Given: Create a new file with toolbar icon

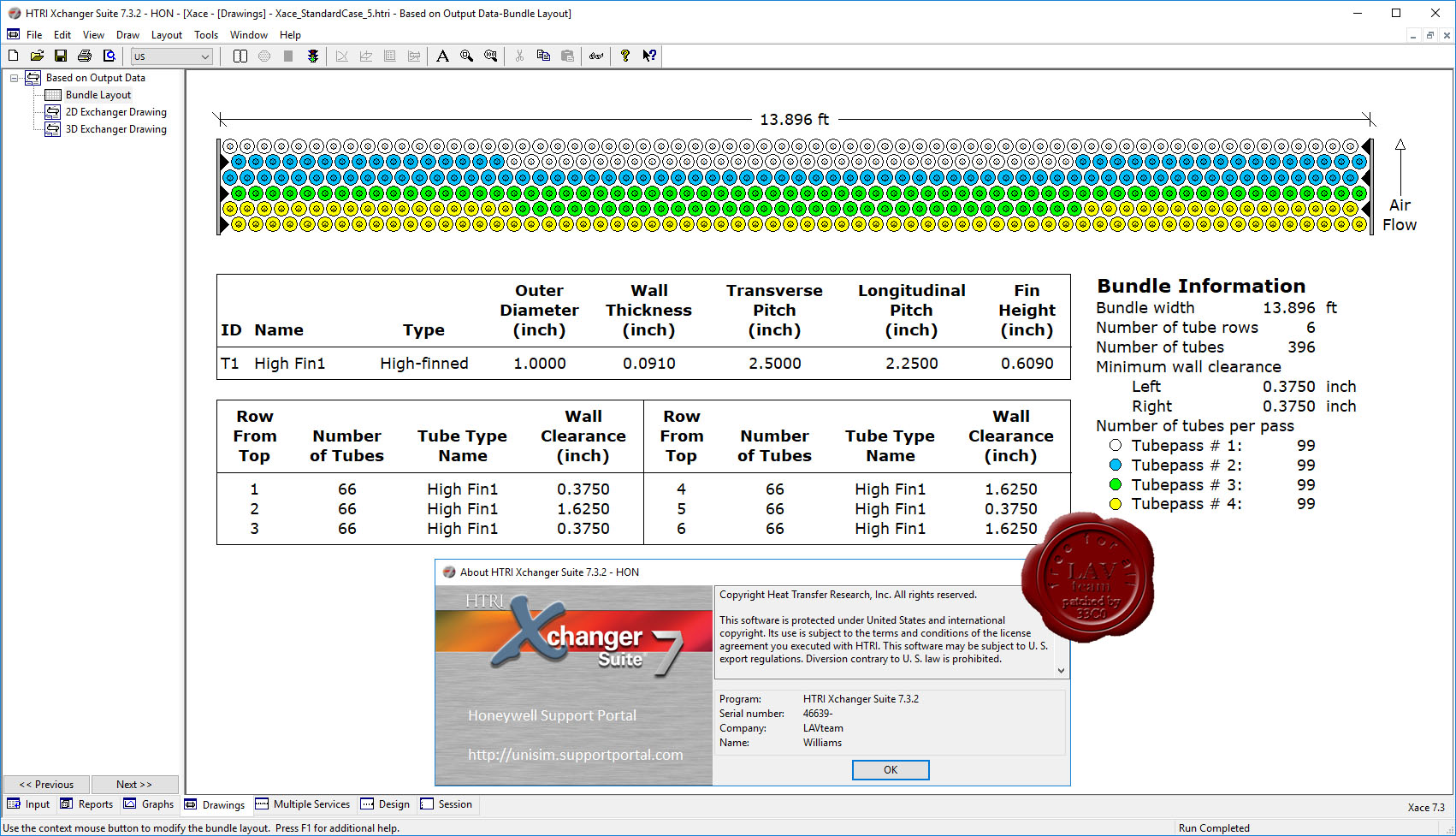Looking at the screenshot, I should pyautogui.click(x=14, y=56).
